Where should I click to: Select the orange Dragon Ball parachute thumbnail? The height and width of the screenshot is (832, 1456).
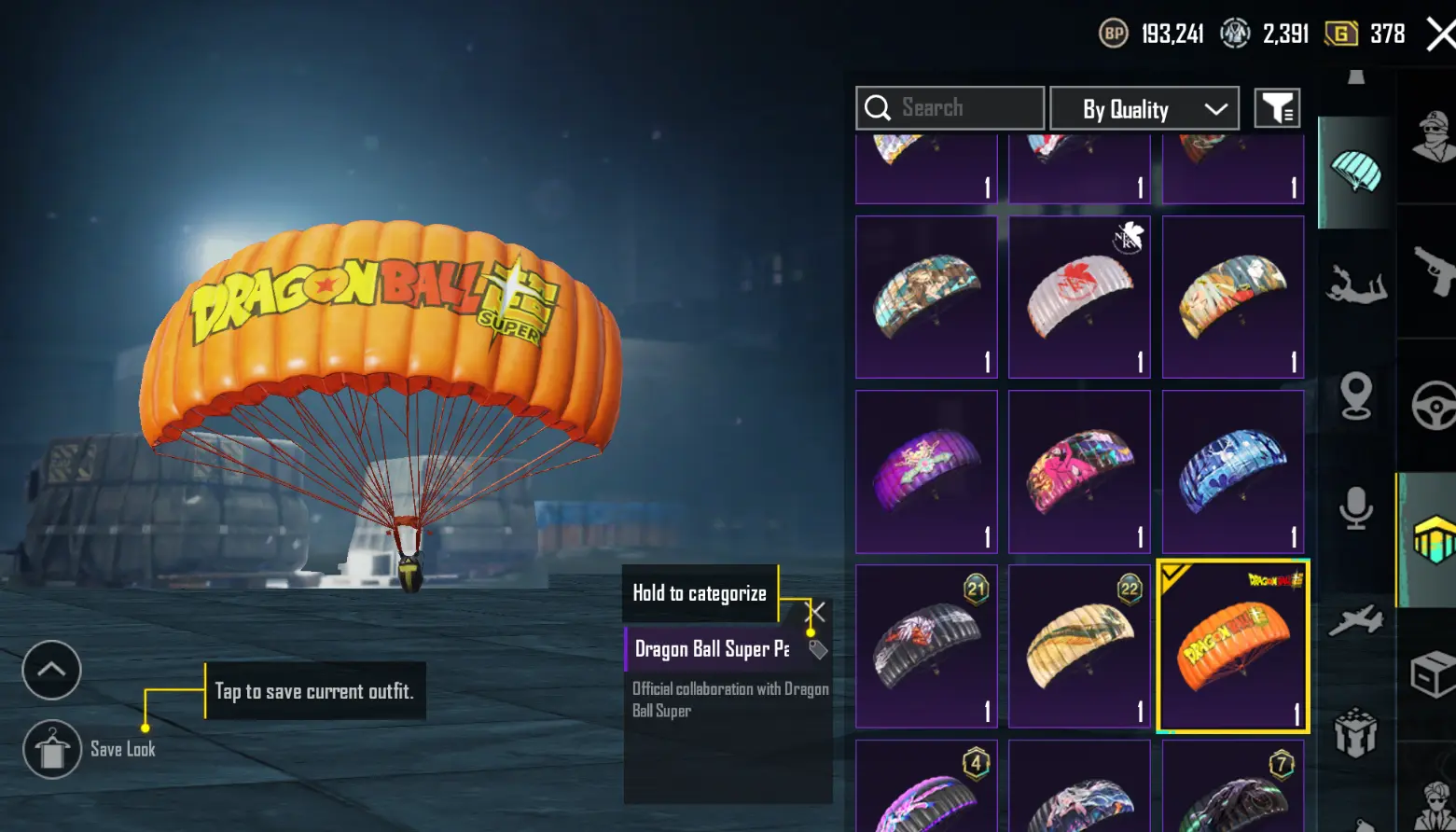[x=1233, y=645]
